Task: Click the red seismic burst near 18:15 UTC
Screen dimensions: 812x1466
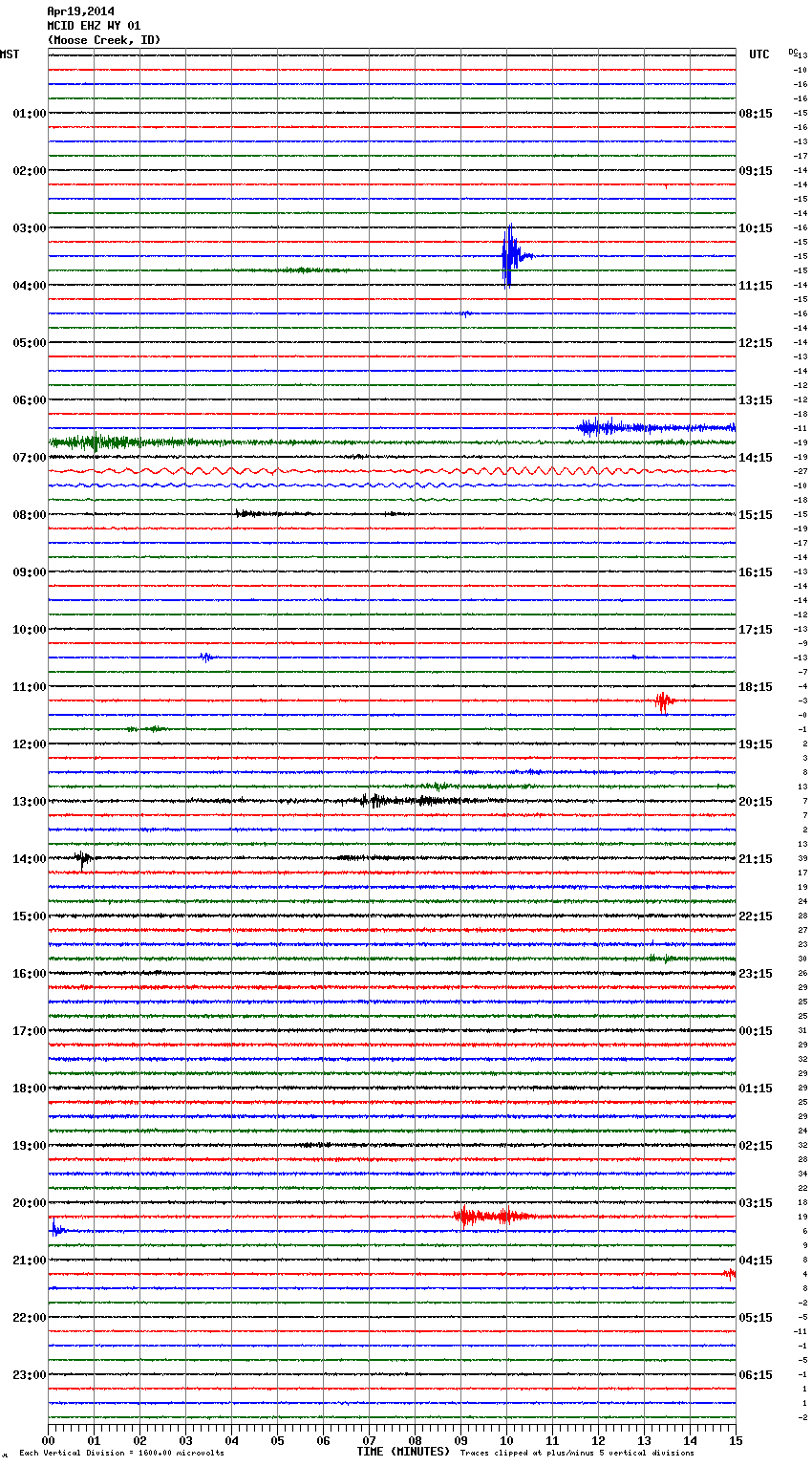Action: (664, 701)
